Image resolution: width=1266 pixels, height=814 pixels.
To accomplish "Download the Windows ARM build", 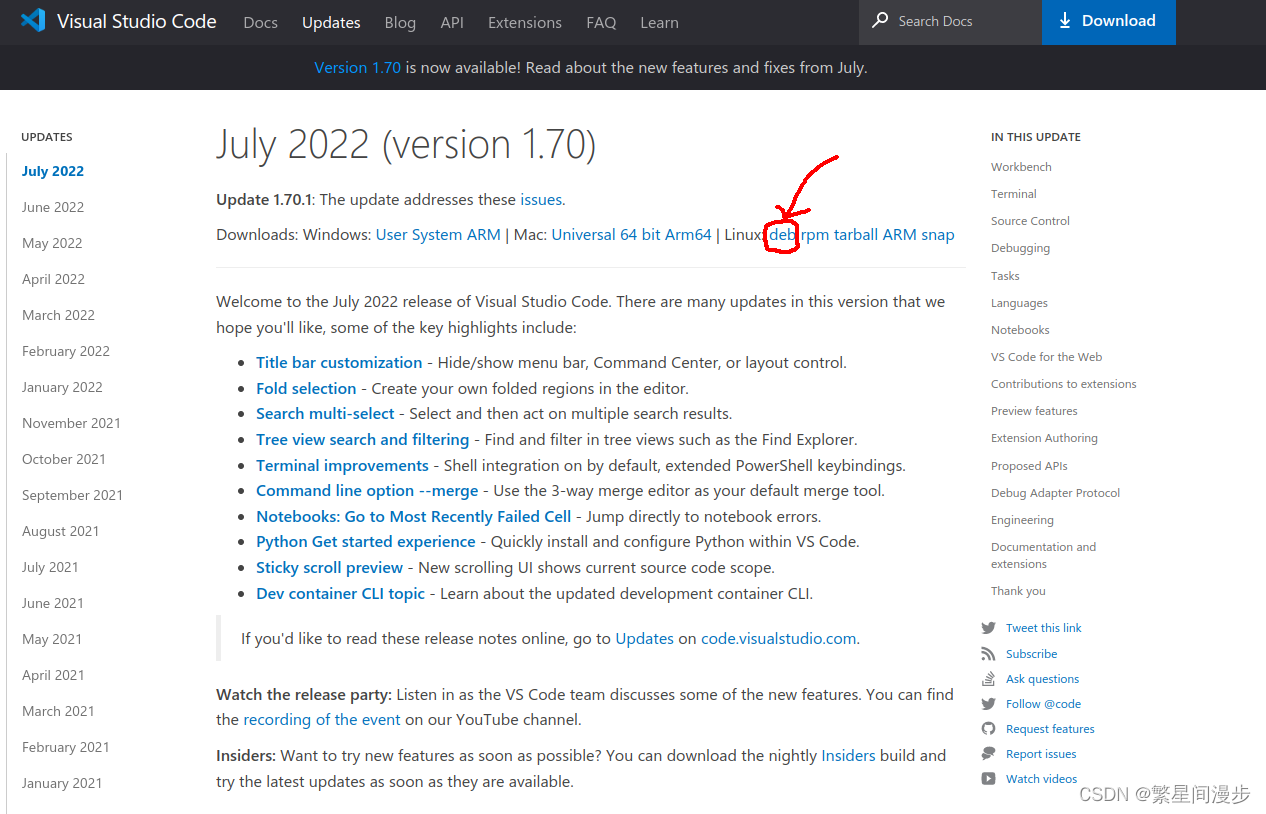I will click(x=484, y=235).
